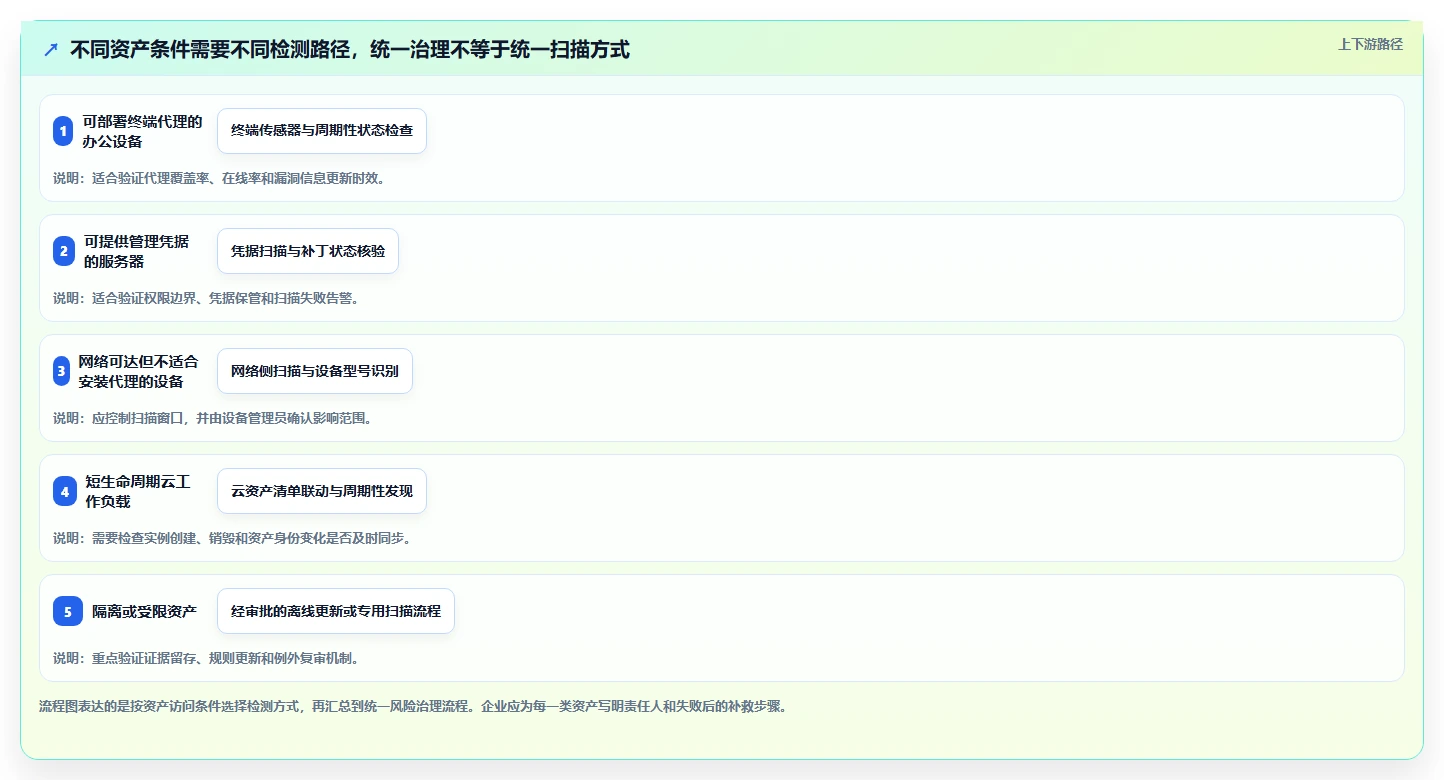
Task: Click the label 可部署终端代理的办公设备
Action: (x=142, y=131)
